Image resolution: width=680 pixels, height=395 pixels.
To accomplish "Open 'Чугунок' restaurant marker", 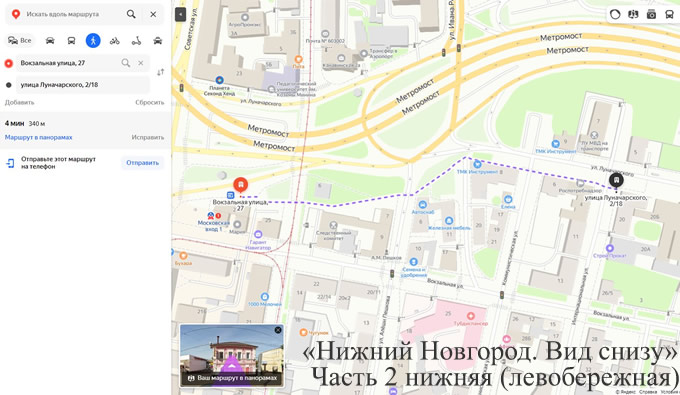I will point(304,333).
